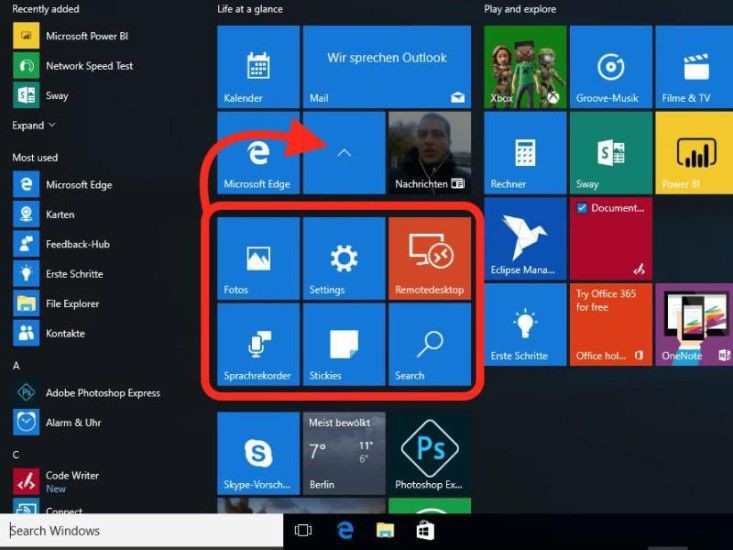This screenshot has width=733, height=550.
Task: Open Task View on the taskbar
Action: (x=303, y=530)
